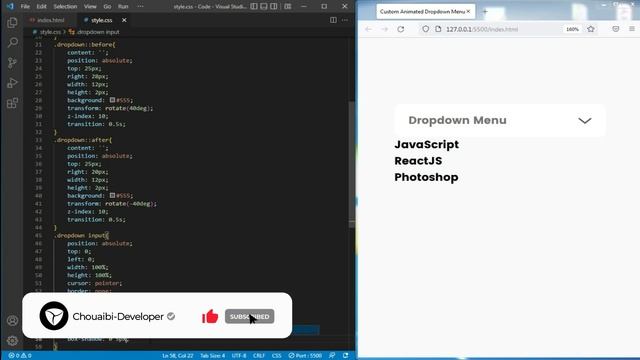Open the Selection menu
The width and height of the screenshot is (640, 360).
pos(65,7)
